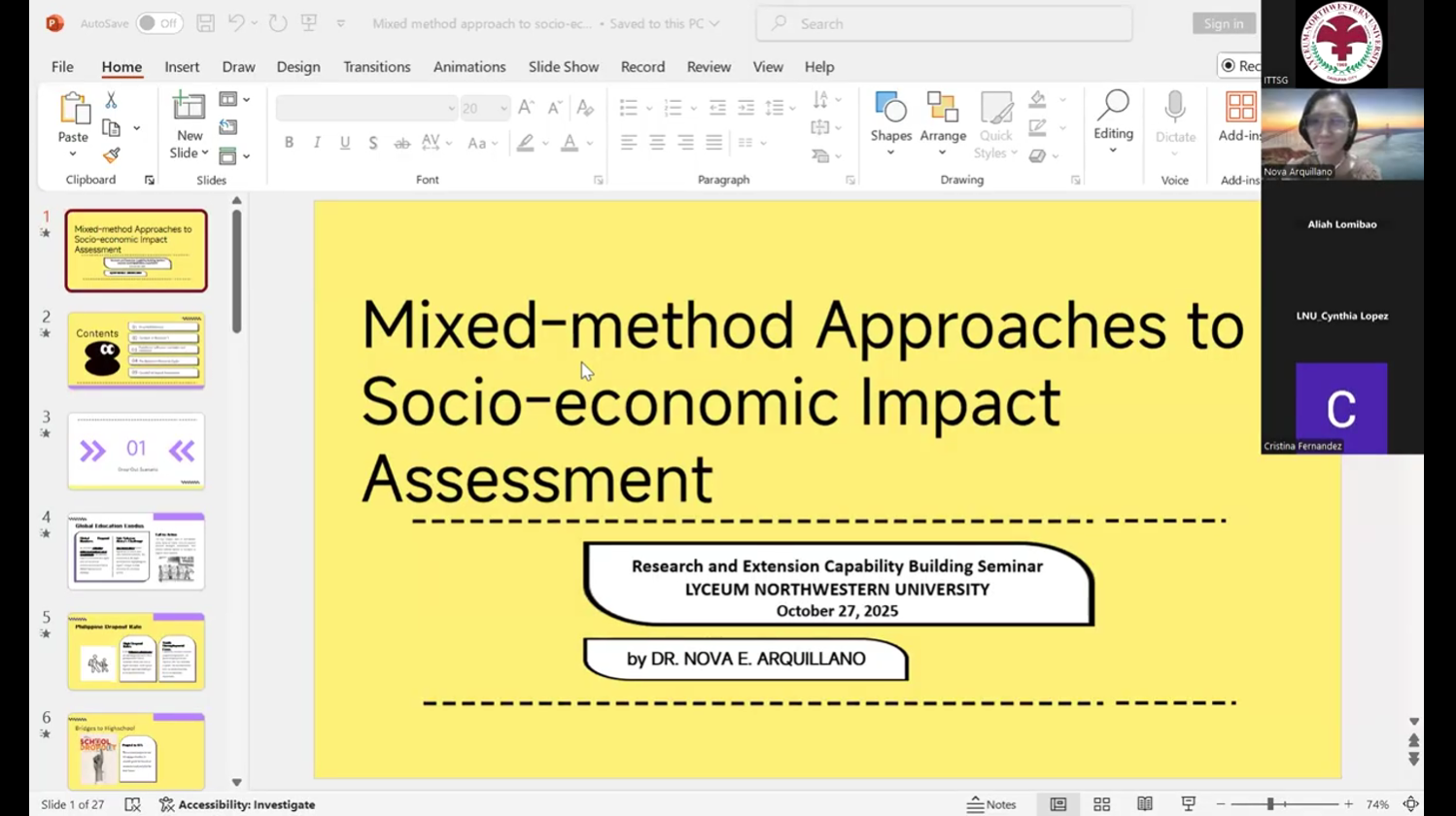Open the font size dropdown

pos(503,108)
